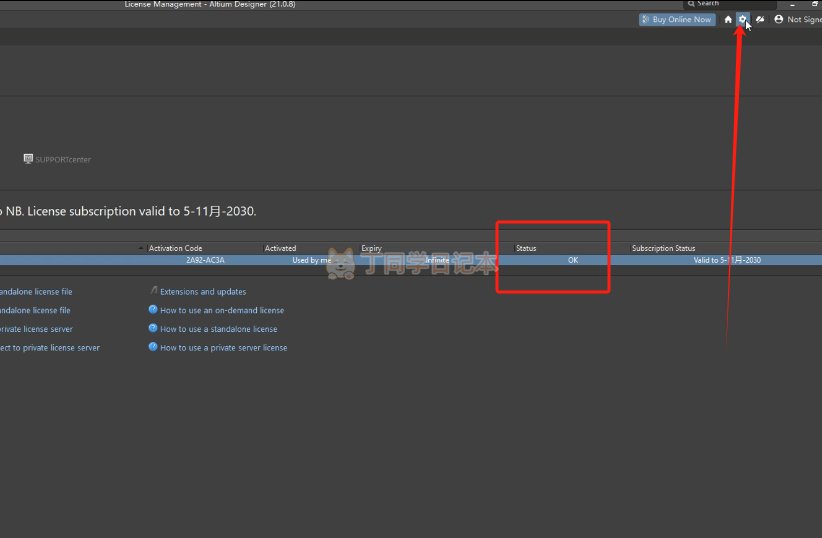This screenshot has width=822, height=538.
Task: Open How to use a private server license
Action: (223, 348)
